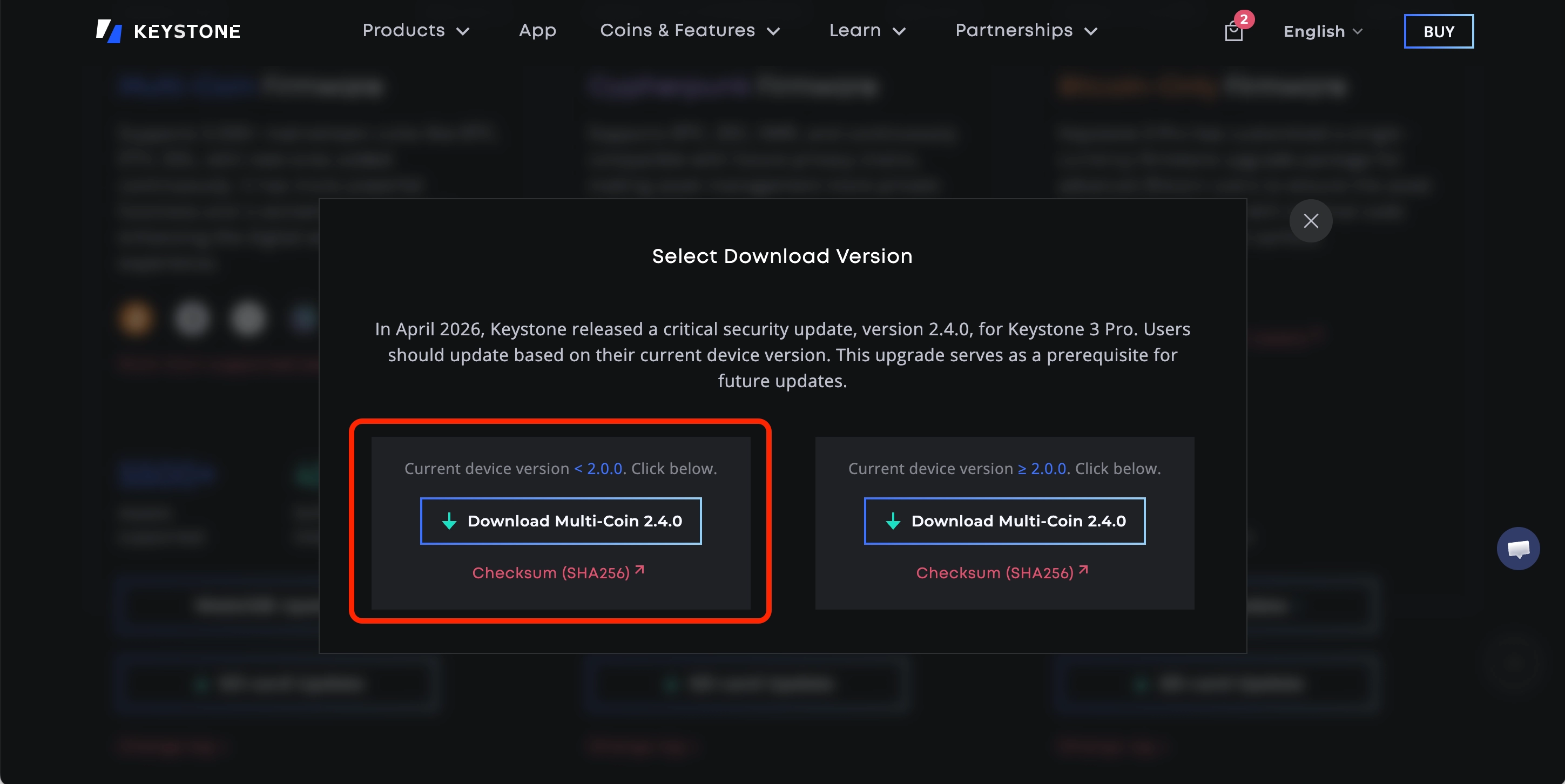Screen dimensions: 1565x784
Task: Click the KEYSTONE wordmark text
Action: 187,31
